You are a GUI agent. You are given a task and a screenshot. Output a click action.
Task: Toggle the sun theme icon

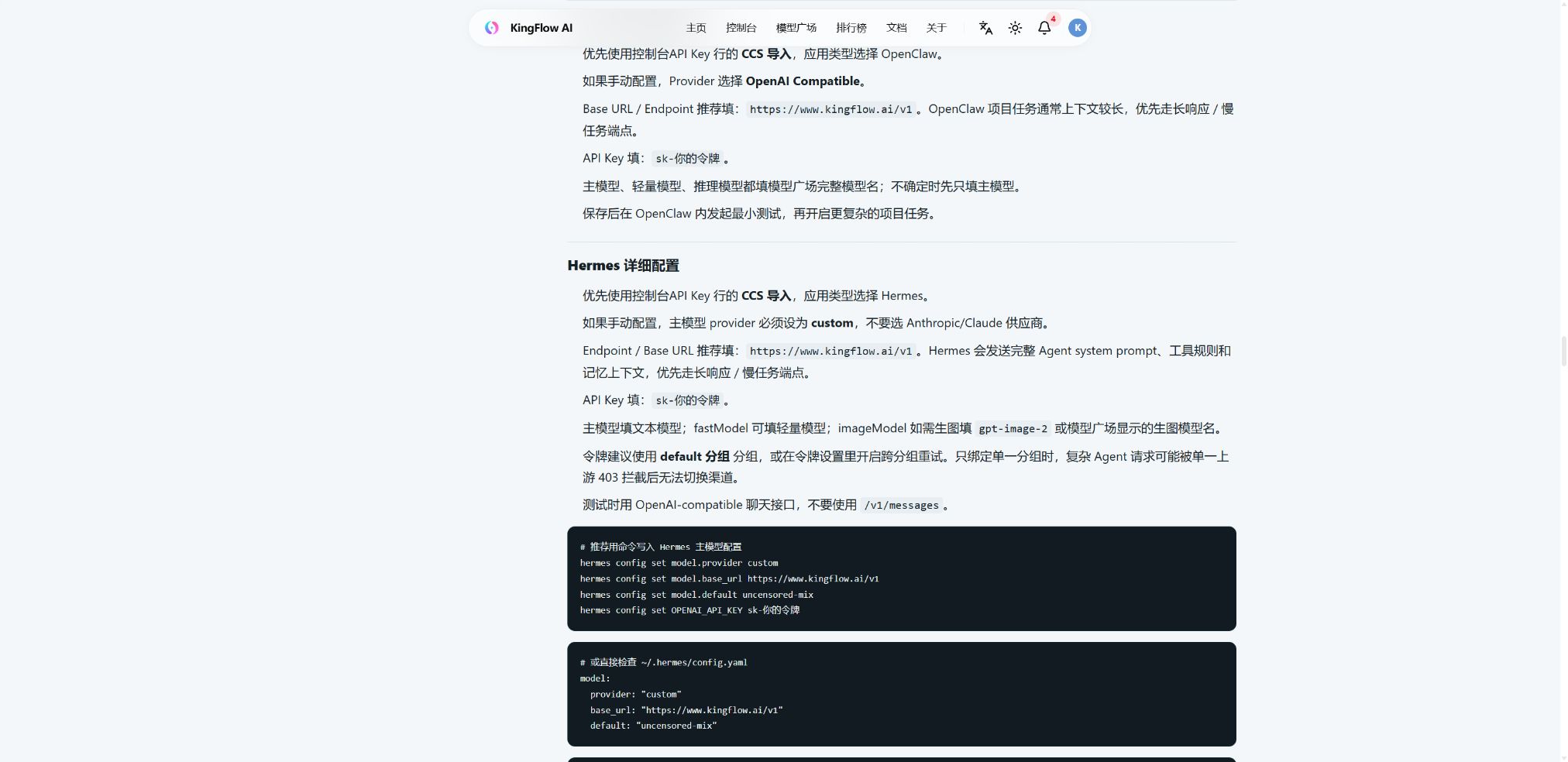point(1015,28)
